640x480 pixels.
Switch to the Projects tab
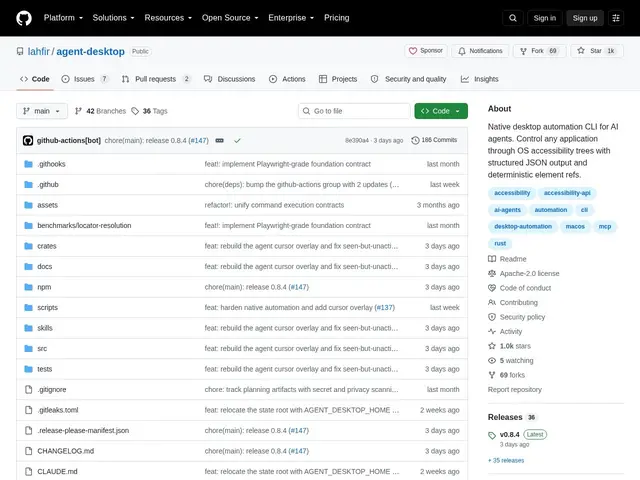[x=338, y=79]
